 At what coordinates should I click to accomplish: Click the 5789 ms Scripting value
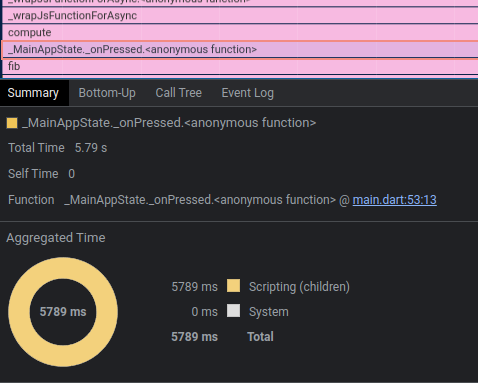(x=194, y=287)
